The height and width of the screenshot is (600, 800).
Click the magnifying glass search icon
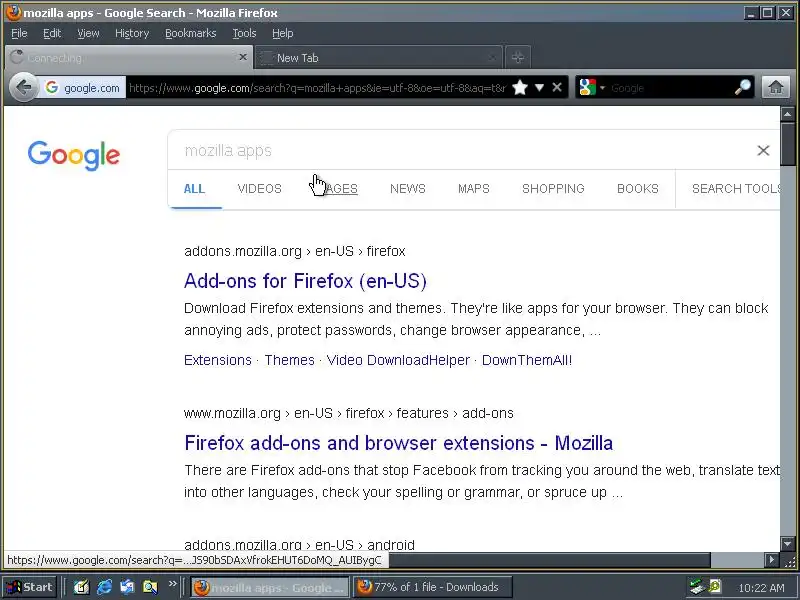point(743,87)
